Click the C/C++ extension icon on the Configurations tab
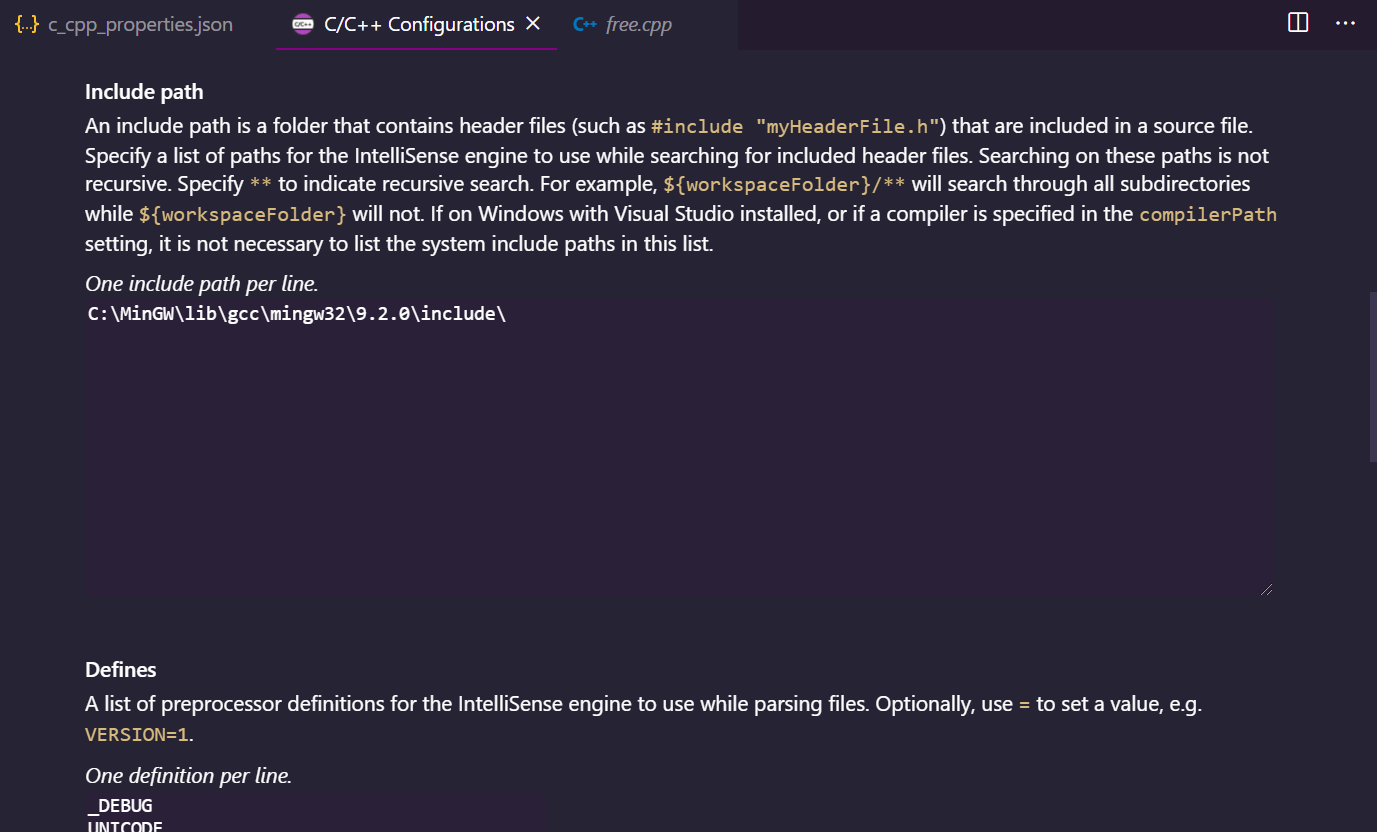This screenshot has width=1377, height=832. point(302,23)
